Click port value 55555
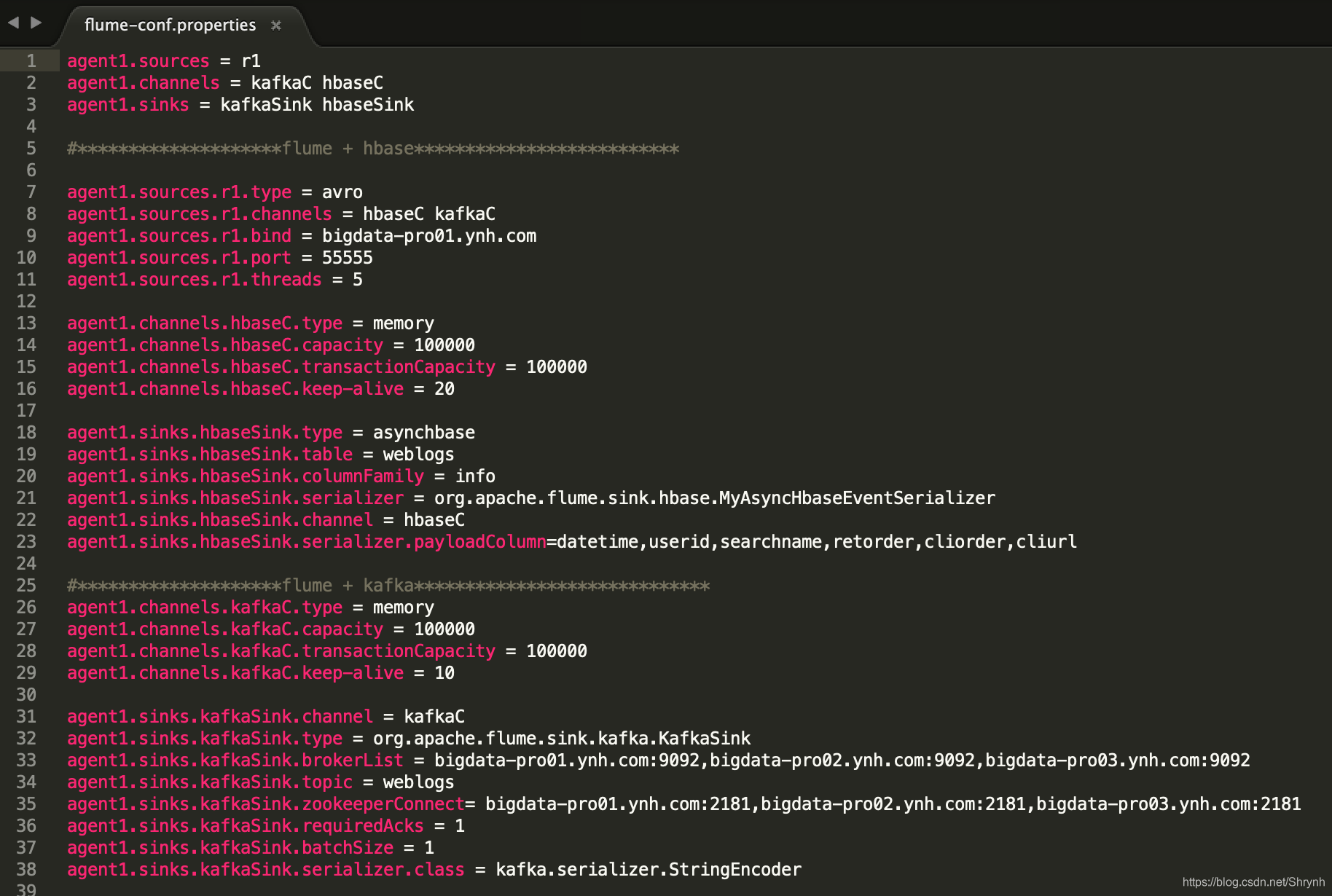Viewport: 1332px width, 896px height. click(x=348, y=257)
